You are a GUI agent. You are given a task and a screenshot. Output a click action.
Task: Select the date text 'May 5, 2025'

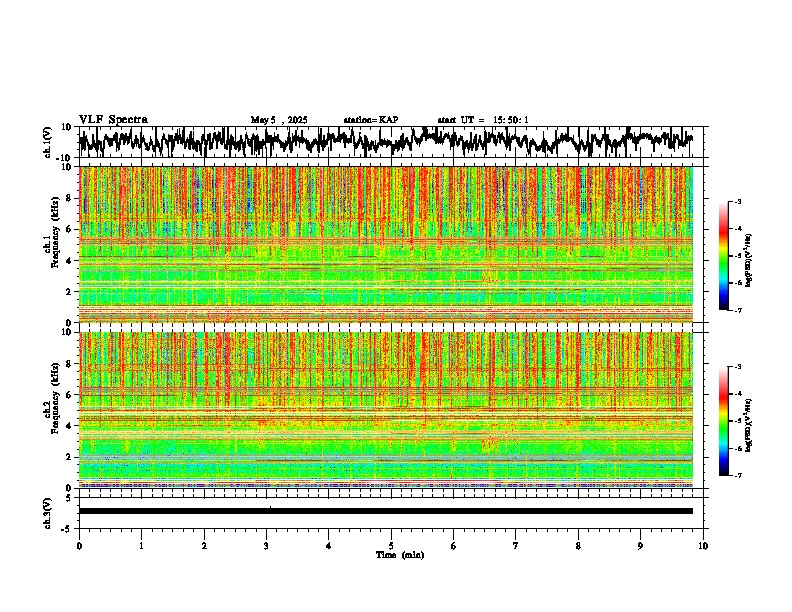click(279, 120)
